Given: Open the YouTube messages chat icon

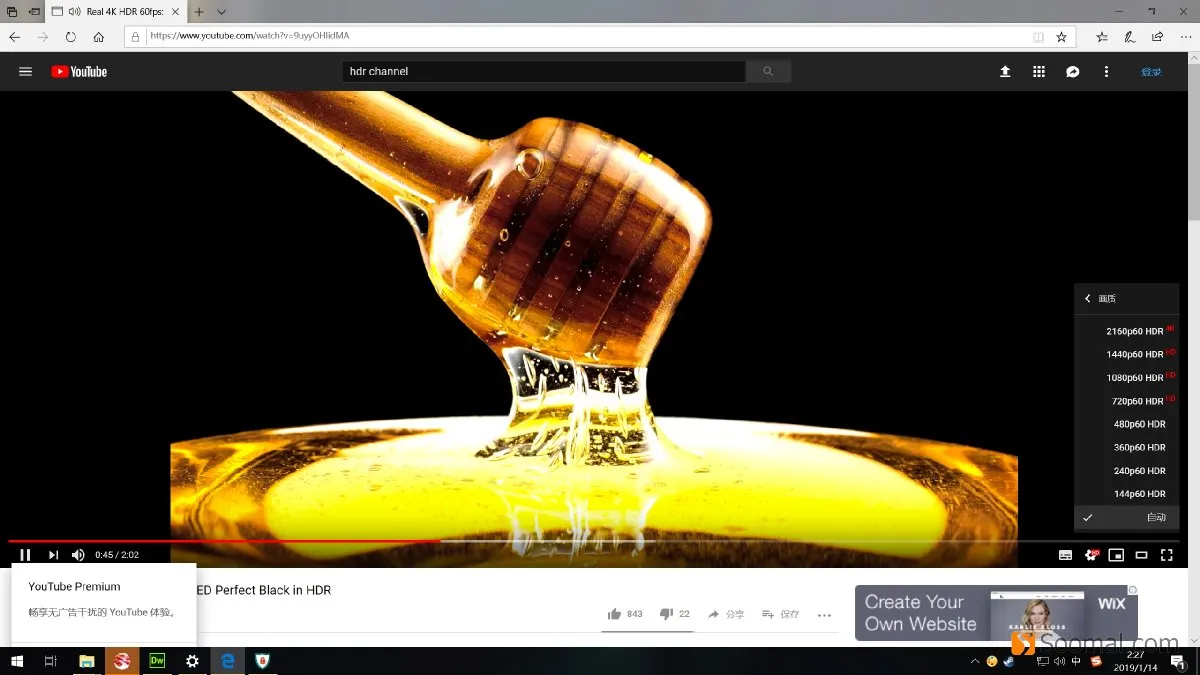Looking at the screenshot, I should point(1072,72).
